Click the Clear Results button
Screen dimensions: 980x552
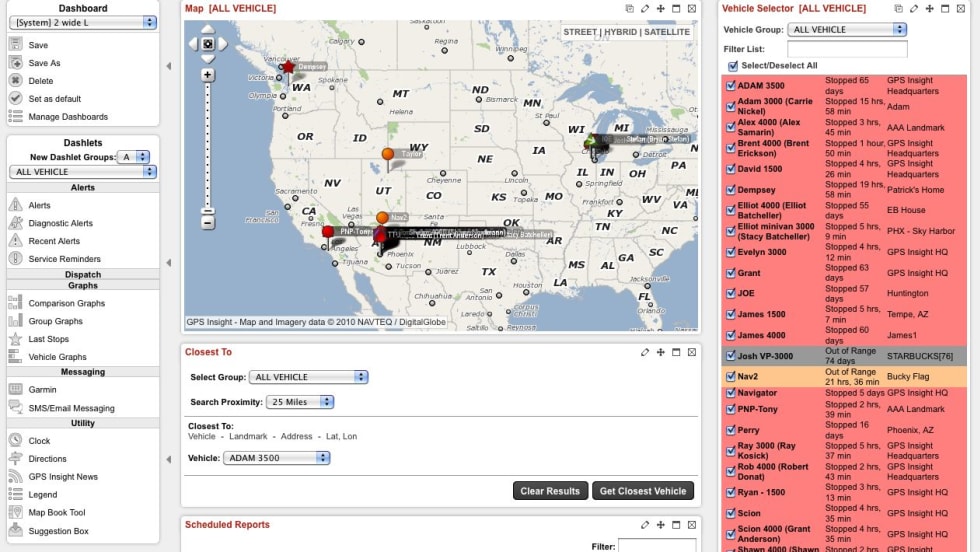(x=550, y=491)
